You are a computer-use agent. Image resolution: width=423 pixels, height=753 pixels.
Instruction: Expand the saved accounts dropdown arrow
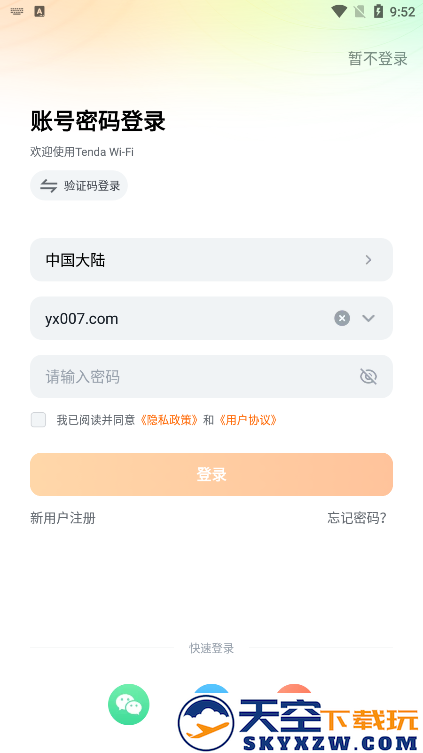[x=368, y=318]
